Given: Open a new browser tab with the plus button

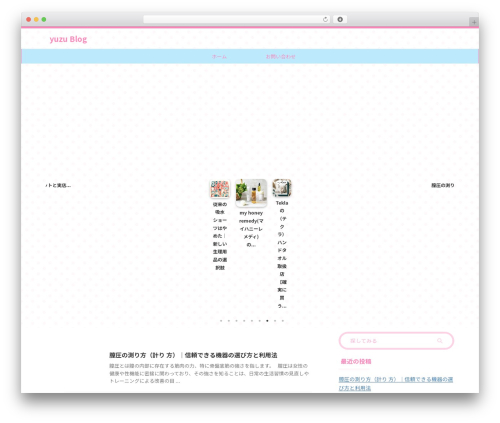Looking at the screenshot, I should [x=474, y=22].
